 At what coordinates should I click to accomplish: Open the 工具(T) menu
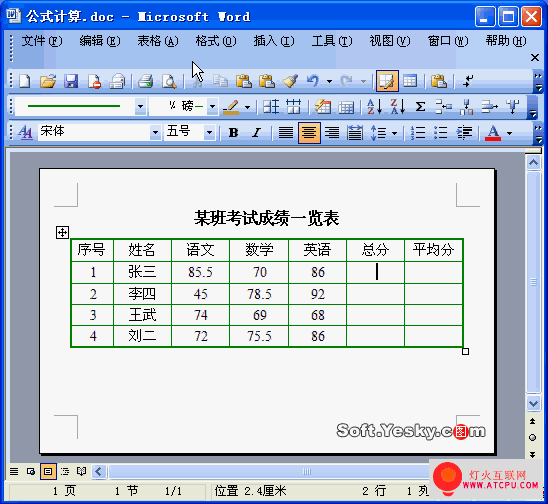point(332,41)
